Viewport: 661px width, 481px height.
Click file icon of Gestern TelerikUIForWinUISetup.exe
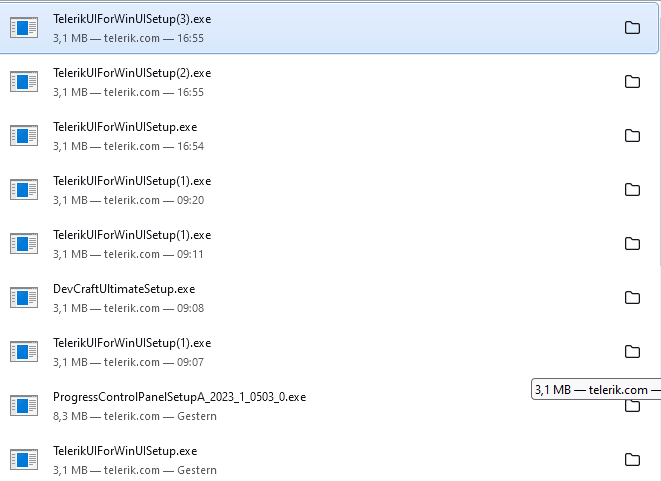point(24,460)
